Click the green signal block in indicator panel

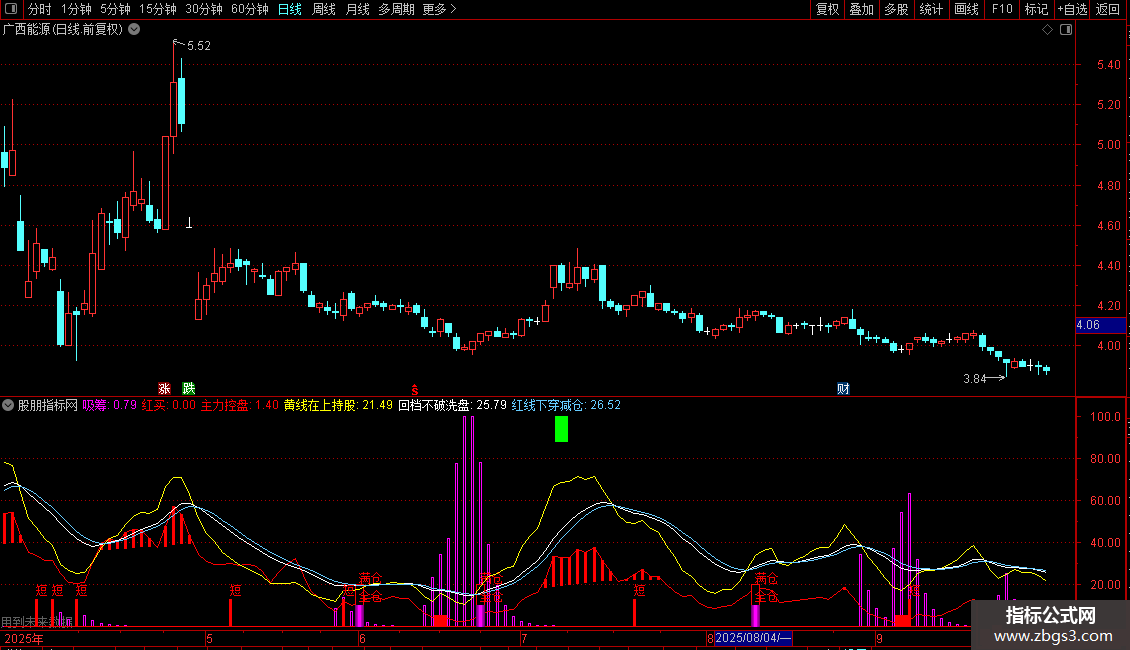pos(561,429)
